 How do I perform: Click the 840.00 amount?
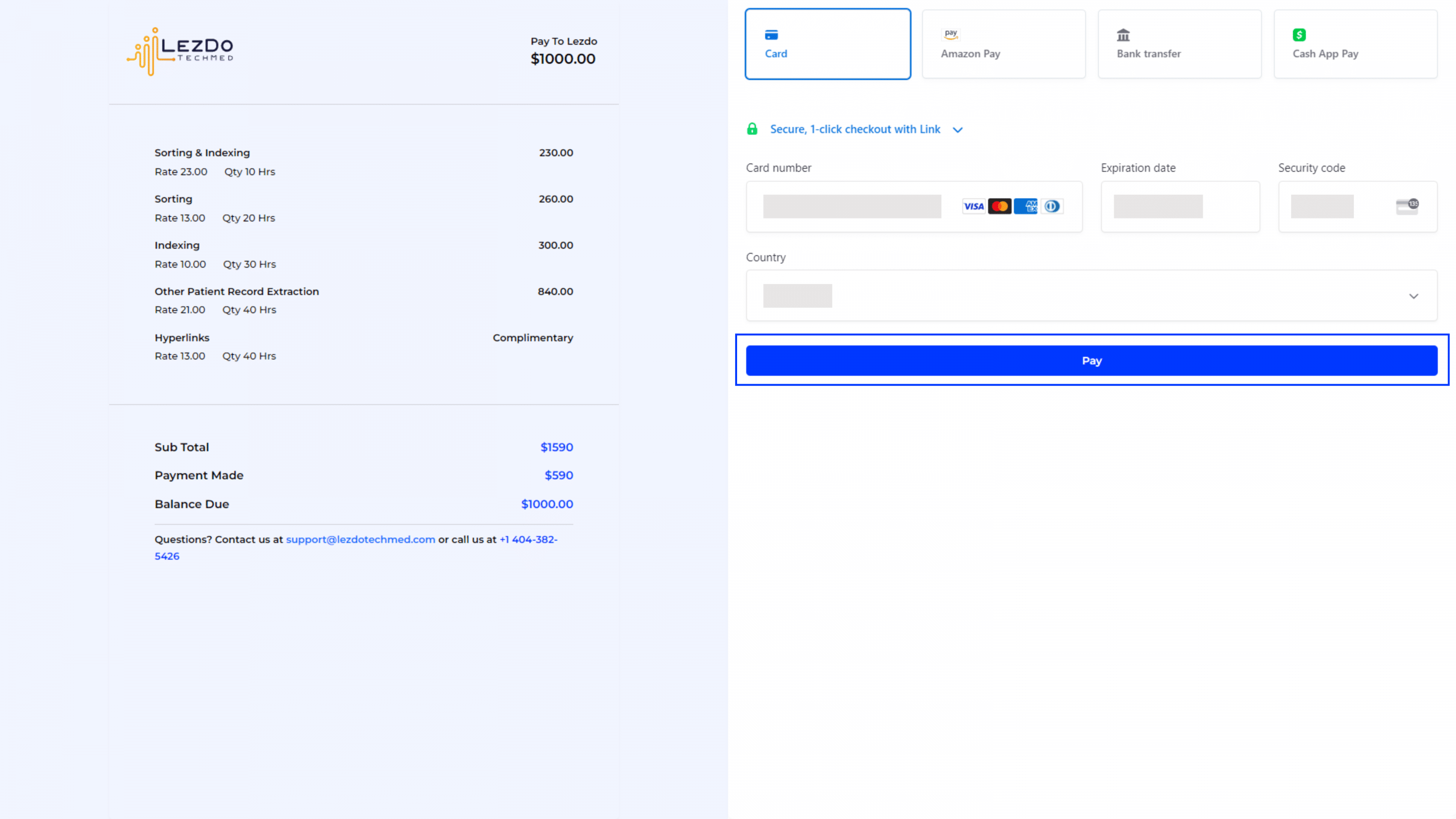click(555, 291)
